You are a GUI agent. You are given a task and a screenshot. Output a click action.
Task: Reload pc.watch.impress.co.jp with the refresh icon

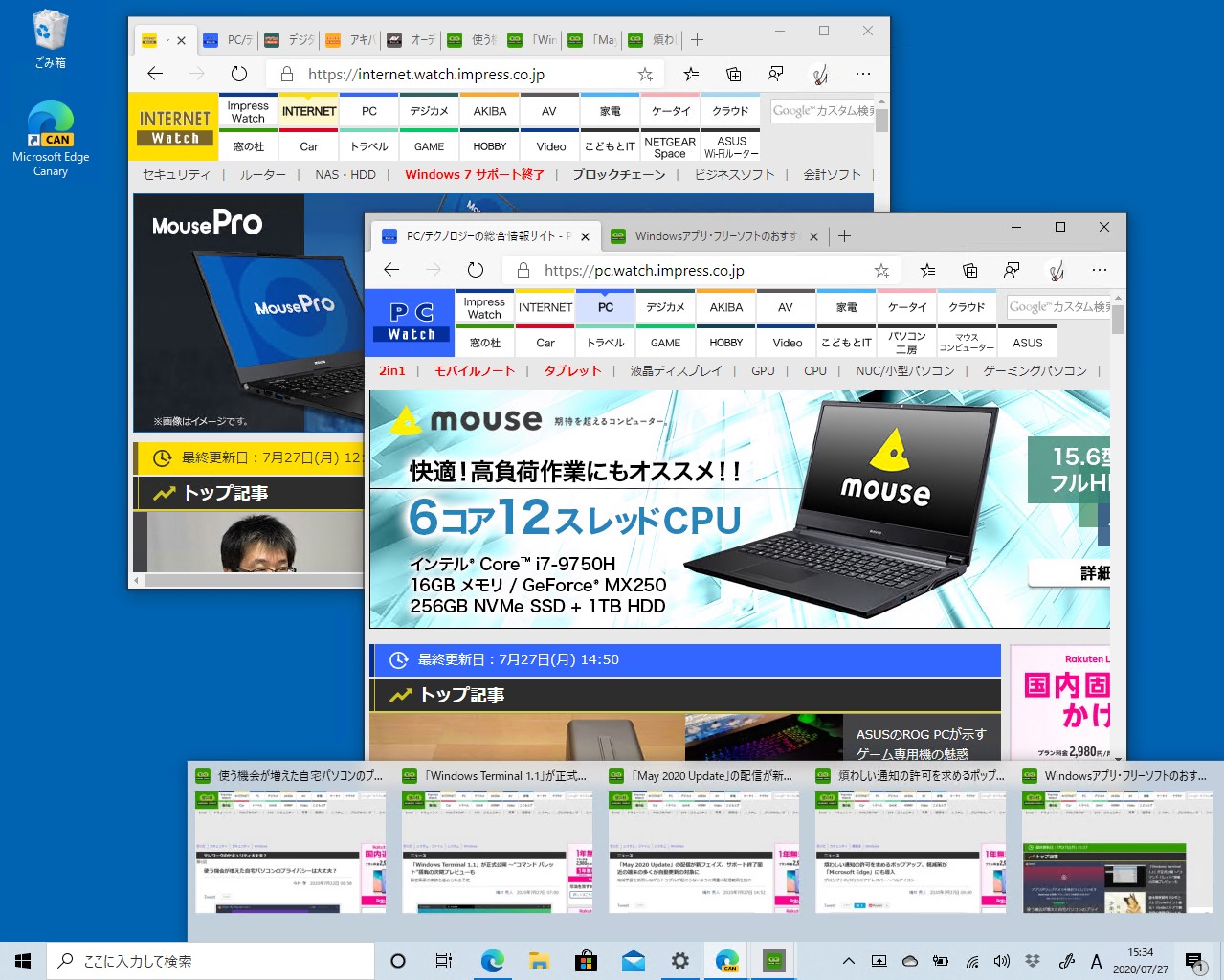pos(476,270)
